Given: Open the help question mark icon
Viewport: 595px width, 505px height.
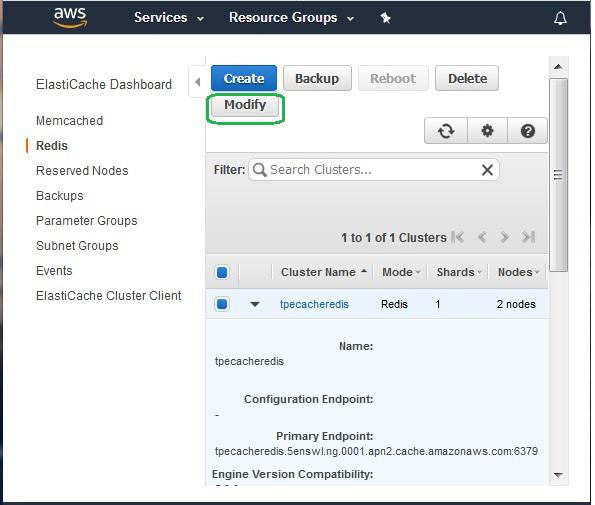Looking at the screenshot, I should click(527, 131).
